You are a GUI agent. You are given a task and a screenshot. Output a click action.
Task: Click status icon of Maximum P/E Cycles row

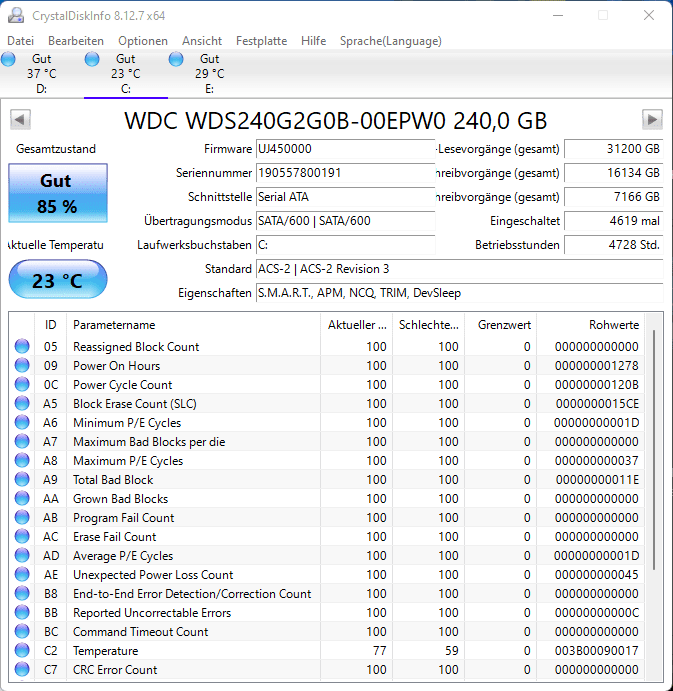22,460
